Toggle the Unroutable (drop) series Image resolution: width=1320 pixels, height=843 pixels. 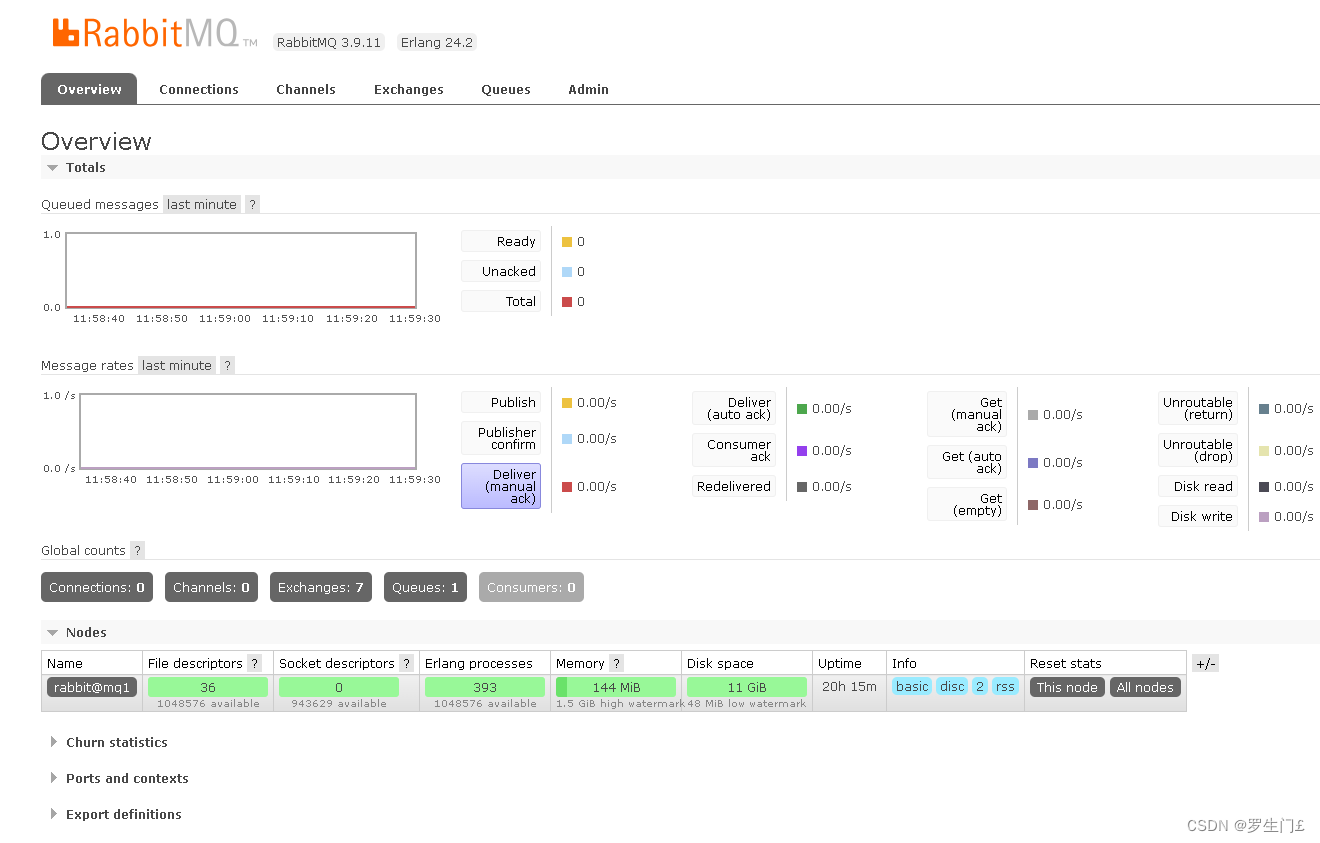[x=1198, y=450]
